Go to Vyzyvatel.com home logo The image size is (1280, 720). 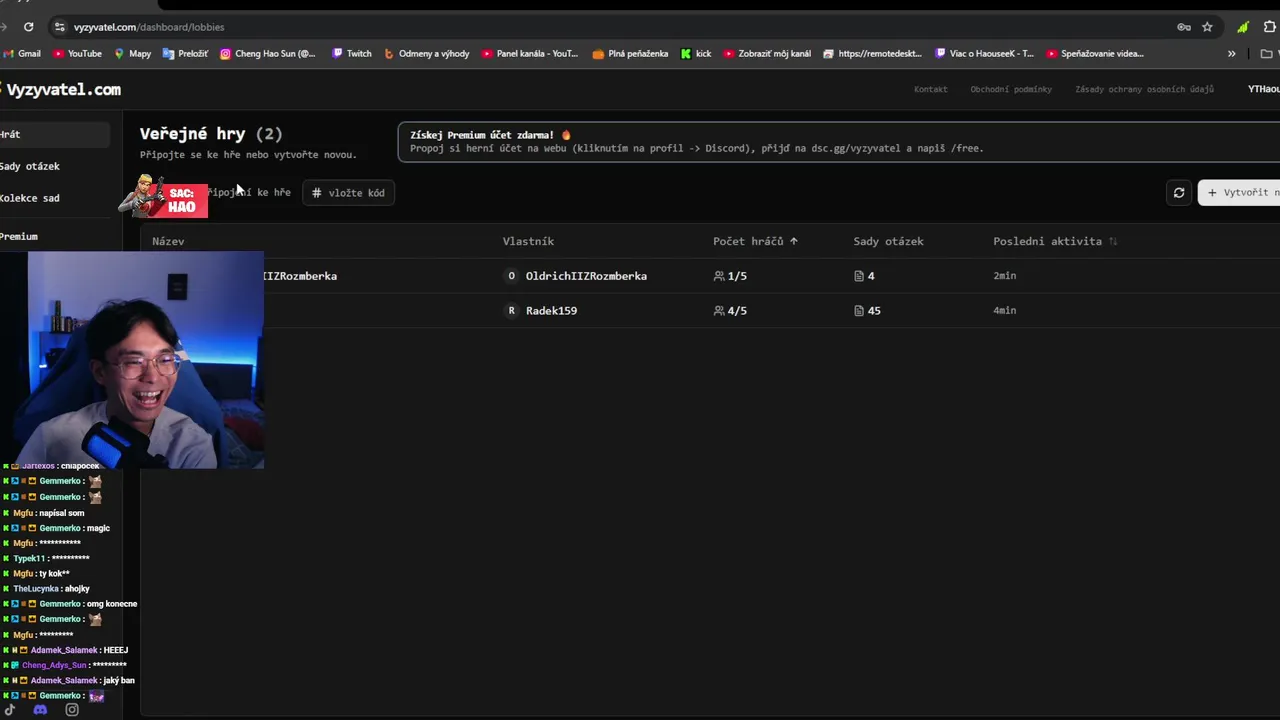pos(61,89)
